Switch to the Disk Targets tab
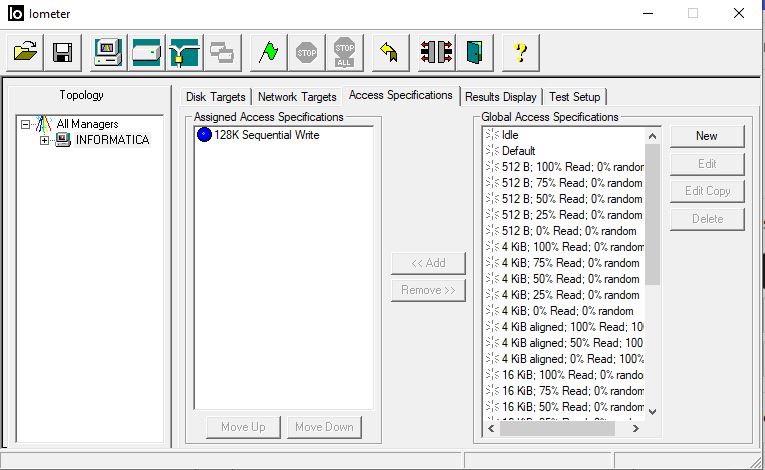Viewport: 765px width, 470px height. click(x=215, y=97)
